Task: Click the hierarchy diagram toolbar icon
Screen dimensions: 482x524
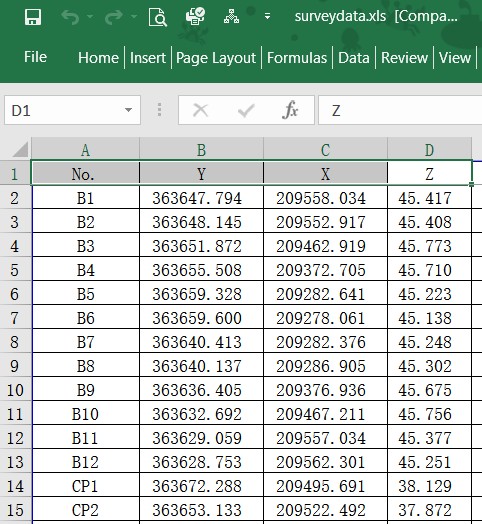Action: pyautogui.click(x=231, y=16)
